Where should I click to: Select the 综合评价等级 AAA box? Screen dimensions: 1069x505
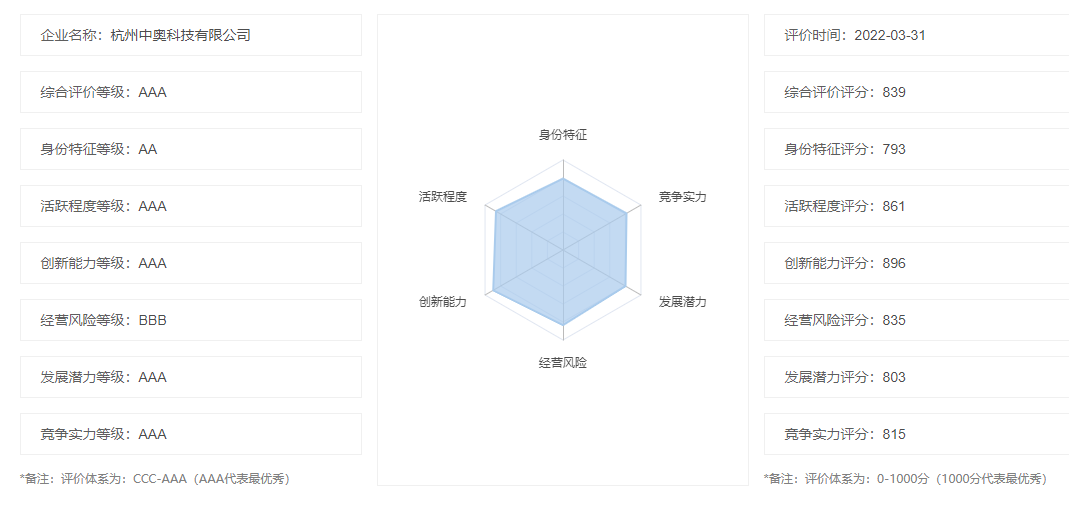(191, 92)
